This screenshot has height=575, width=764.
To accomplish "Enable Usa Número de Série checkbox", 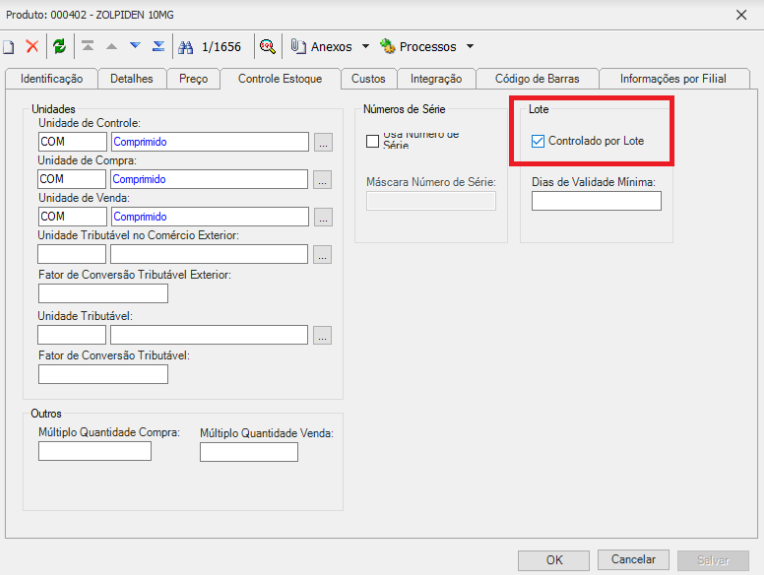I will pos(373,141).
